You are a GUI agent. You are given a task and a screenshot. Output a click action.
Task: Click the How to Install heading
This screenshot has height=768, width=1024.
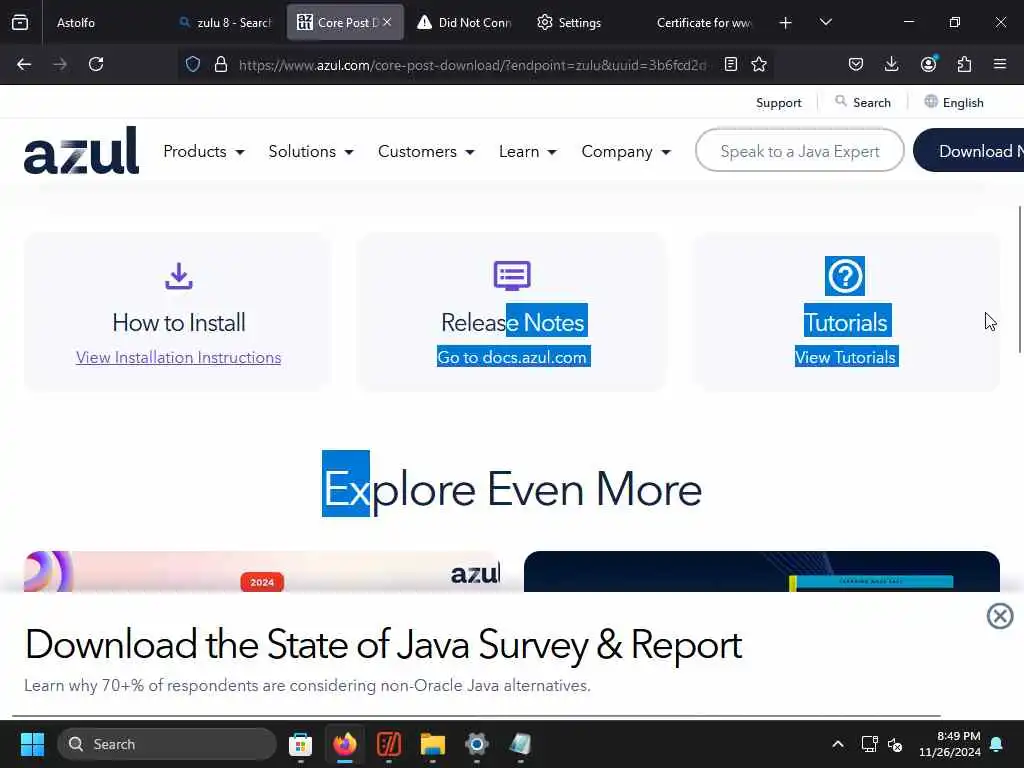(179, 323)
